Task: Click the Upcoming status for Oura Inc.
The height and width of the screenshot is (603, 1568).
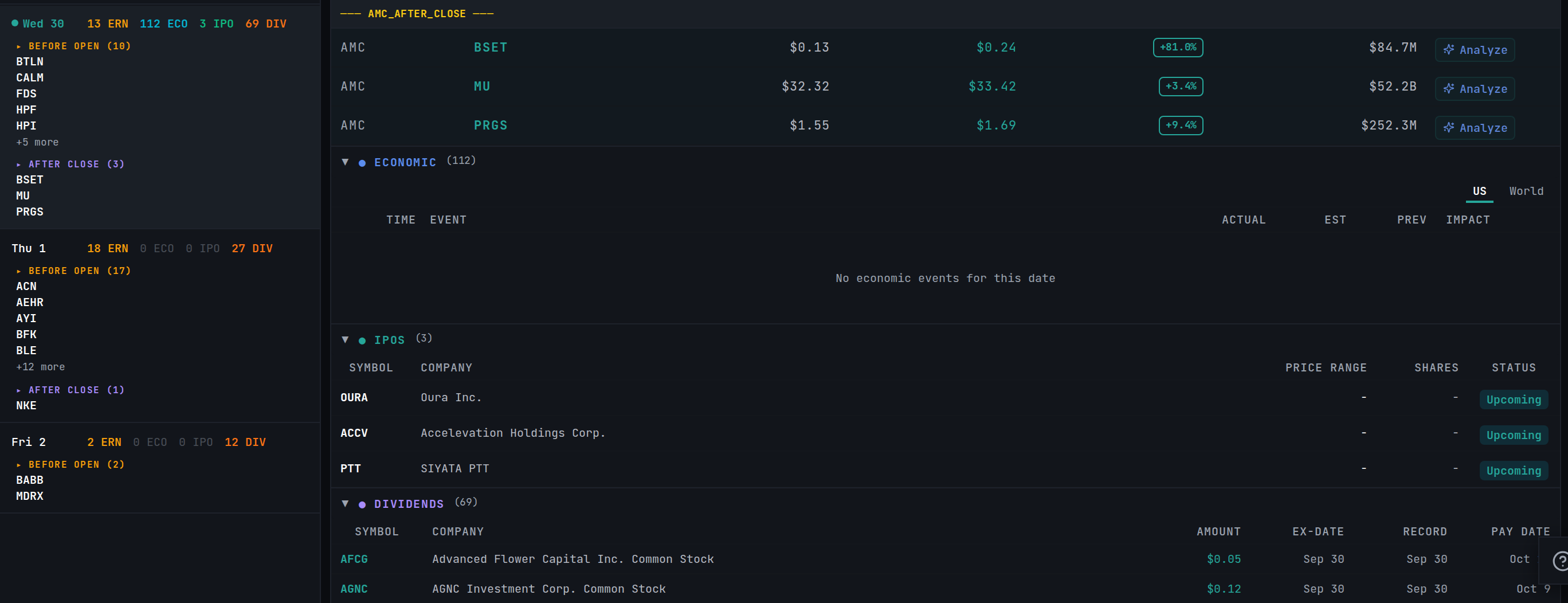Action: point(1514,400)
